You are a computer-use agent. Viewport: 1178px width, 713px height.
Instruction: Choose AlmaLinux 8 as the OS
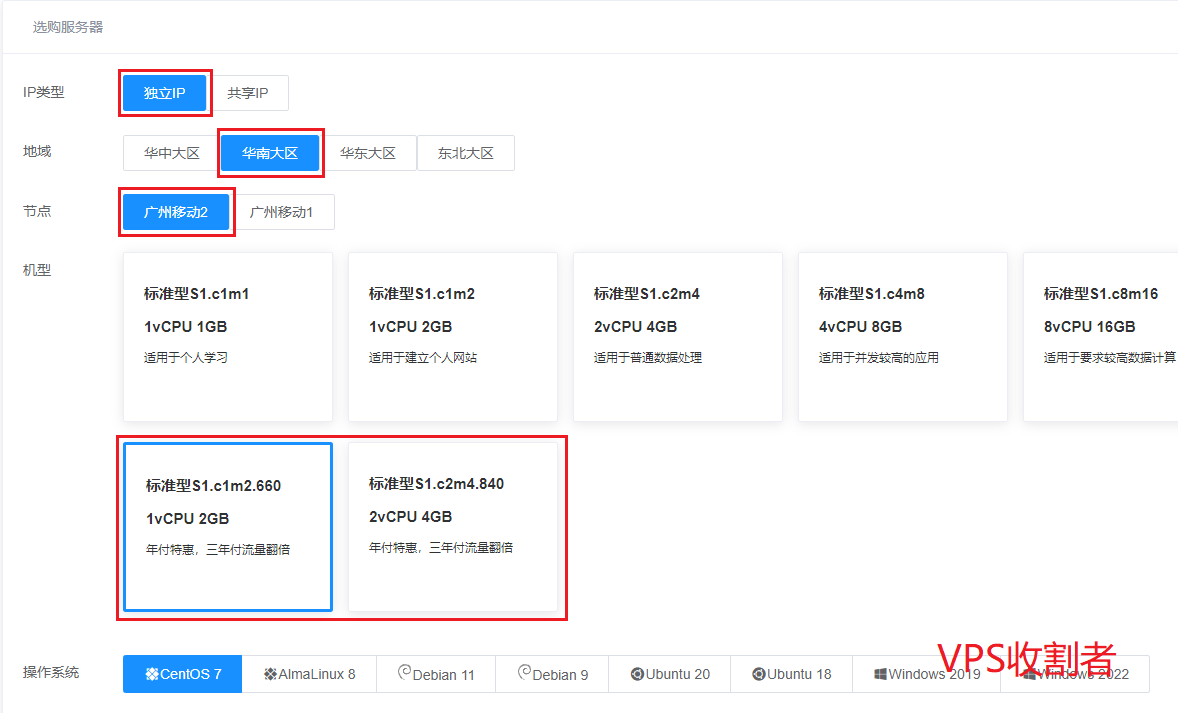pyautogui.click(x=309, y=674)
